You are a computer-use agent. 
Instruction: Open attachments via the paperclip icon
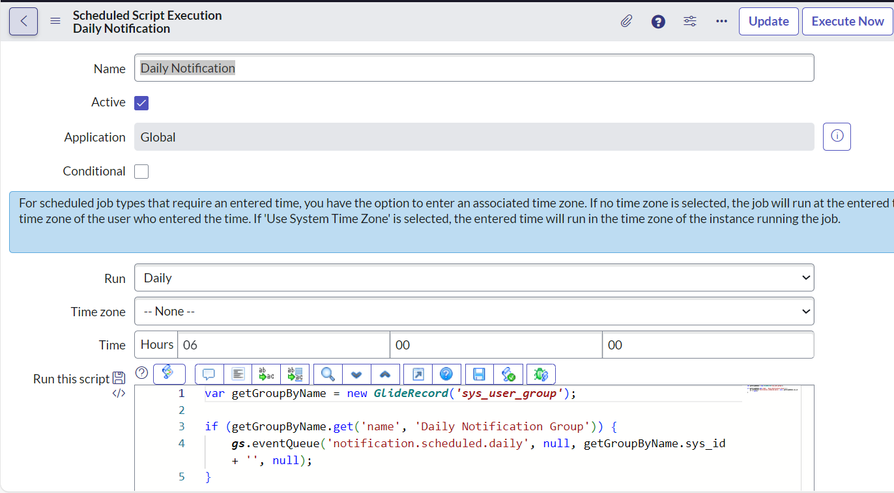(626, 22)
